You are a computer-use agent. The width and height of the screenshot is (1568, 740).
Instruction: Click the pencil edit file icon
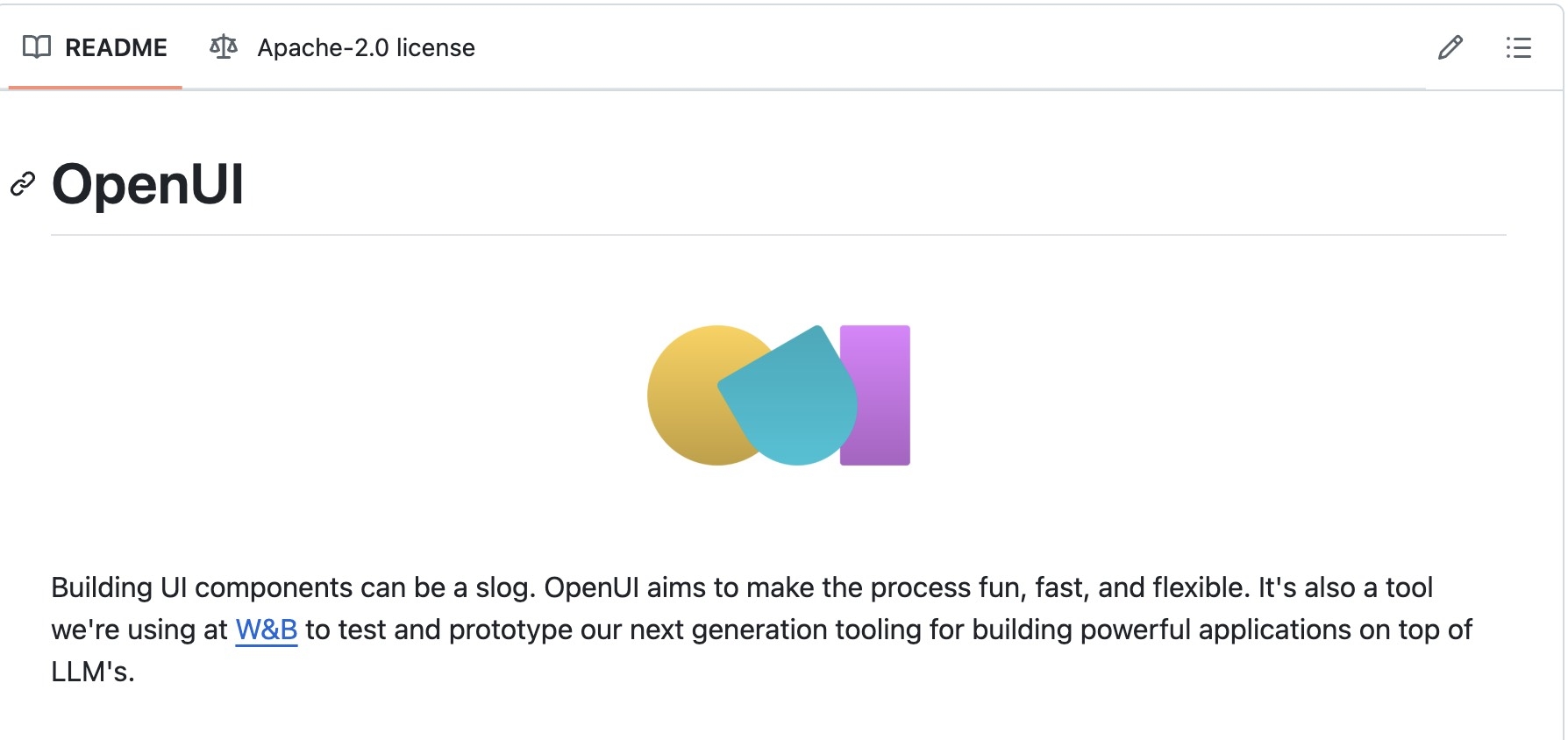point(1450,47)
